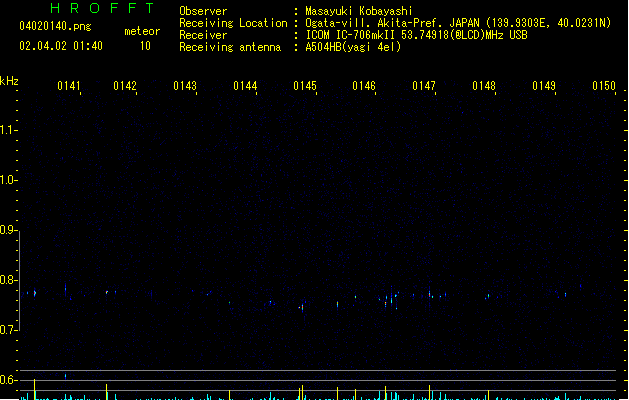
Task: Click the Receiving Location label
Action: pos(233,23)
